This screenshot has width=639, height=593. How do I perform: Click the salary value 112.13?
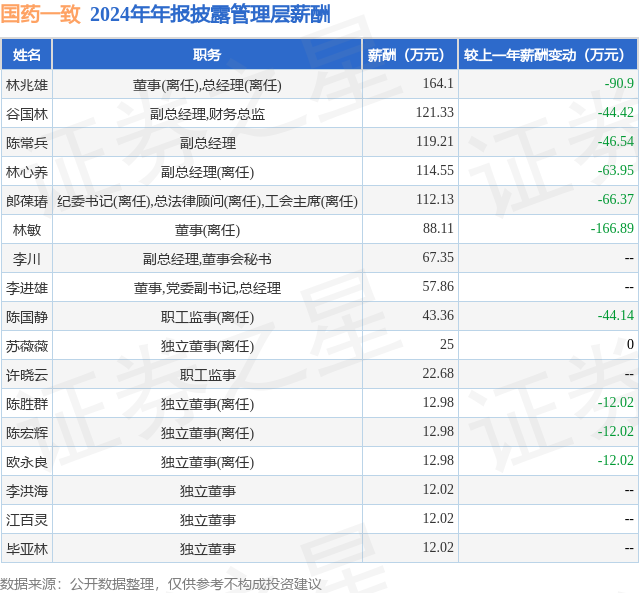point(435,199)
